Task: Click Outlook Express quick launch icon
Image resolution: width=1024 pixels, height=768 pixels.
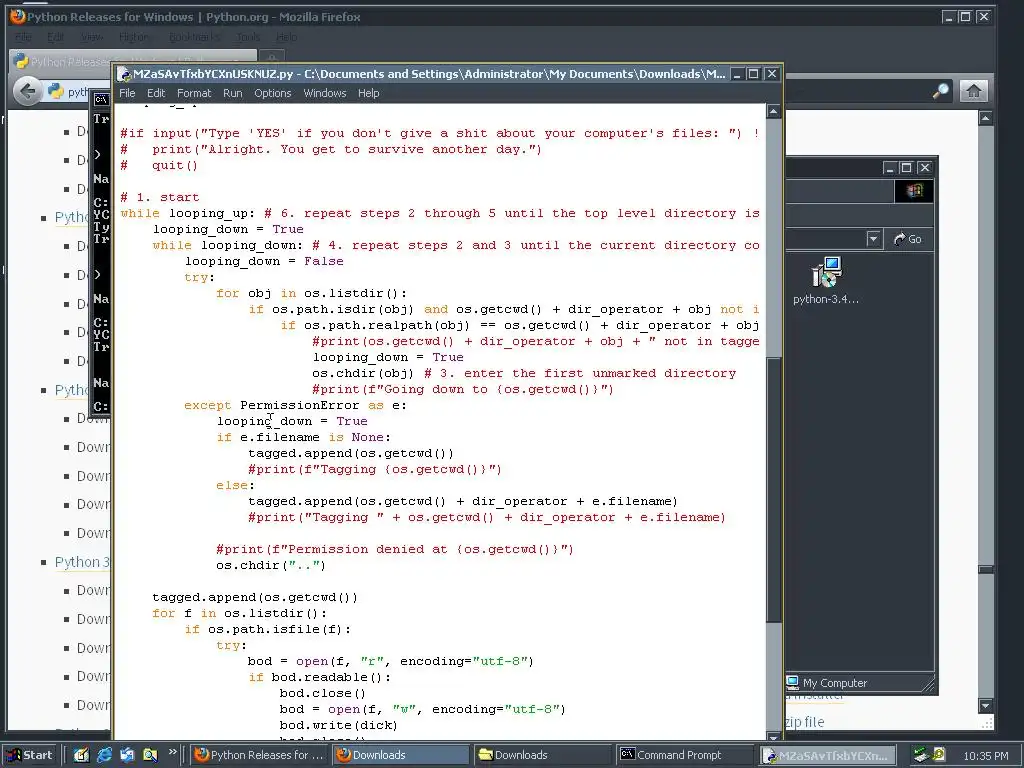Action: 127,755
